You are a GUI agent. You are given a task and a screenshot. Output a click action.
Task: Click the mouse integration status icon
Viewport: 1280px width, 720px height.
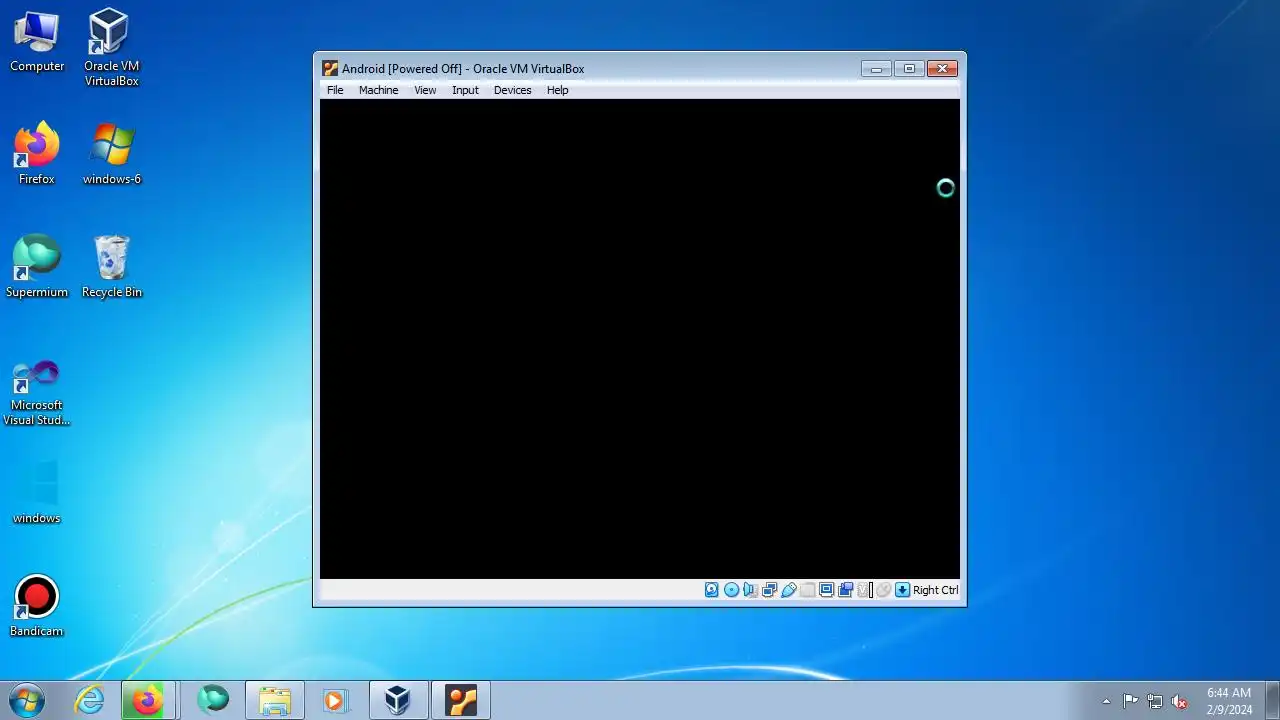(x=883, y=590)
